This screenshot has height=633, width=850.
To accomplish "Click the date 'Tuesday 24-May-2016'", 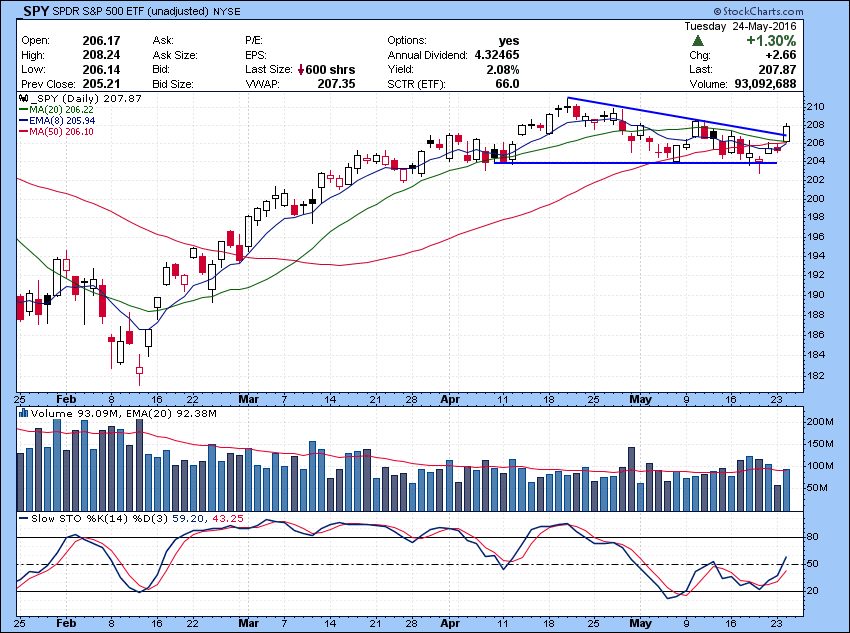I will [x=740, y=26].
